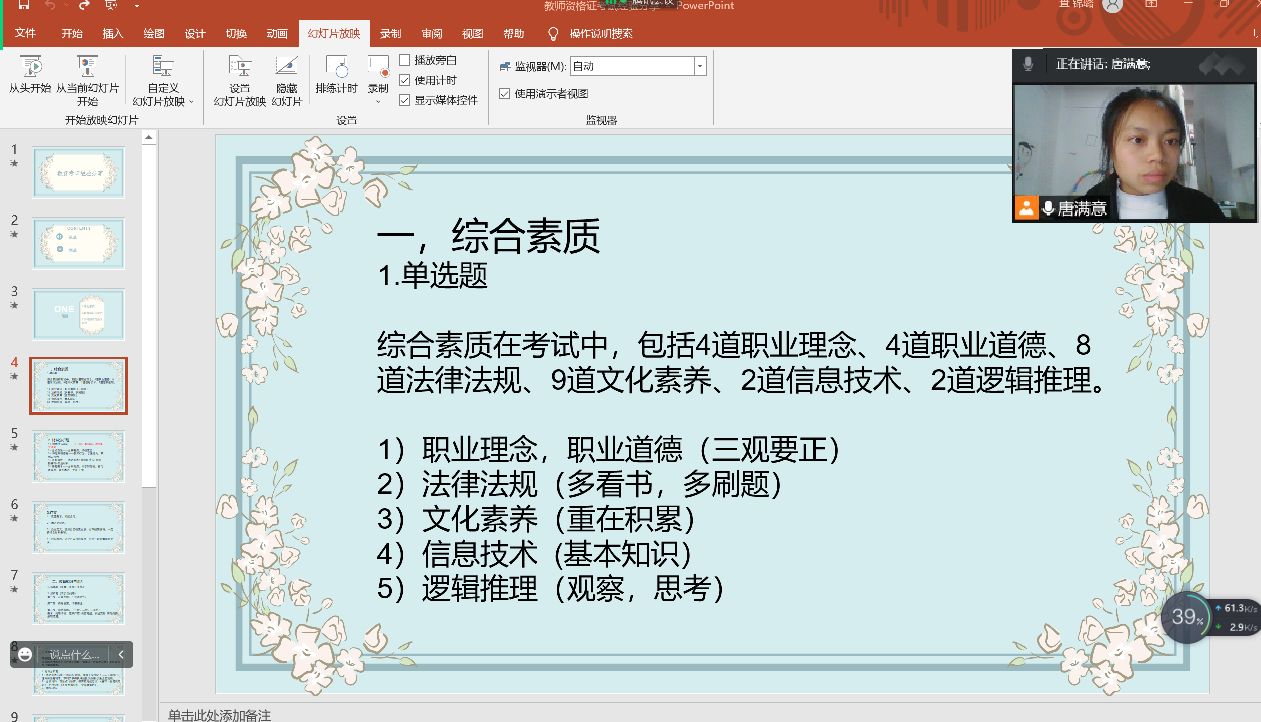1261x722 pixels.
Task: Collapse the chat bar with arrow
Action: coord(121,655)
